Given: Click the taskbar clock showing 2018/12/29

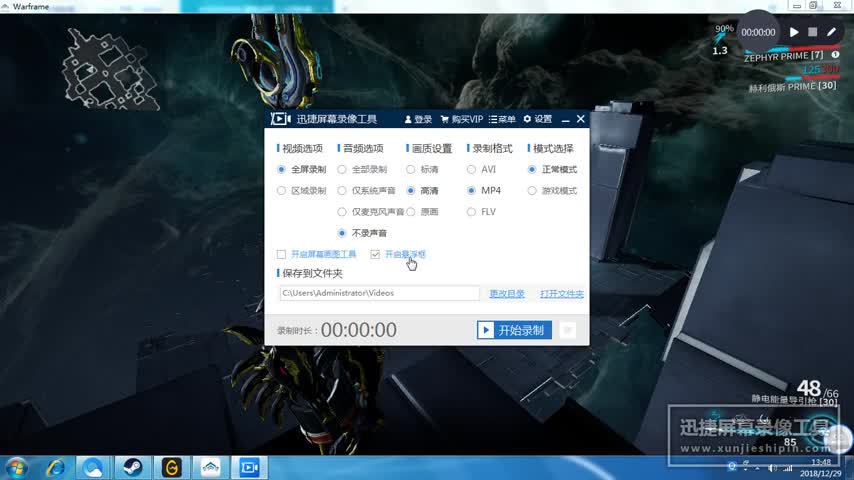Looking at the screenshot, I should (x=820, y=468).
